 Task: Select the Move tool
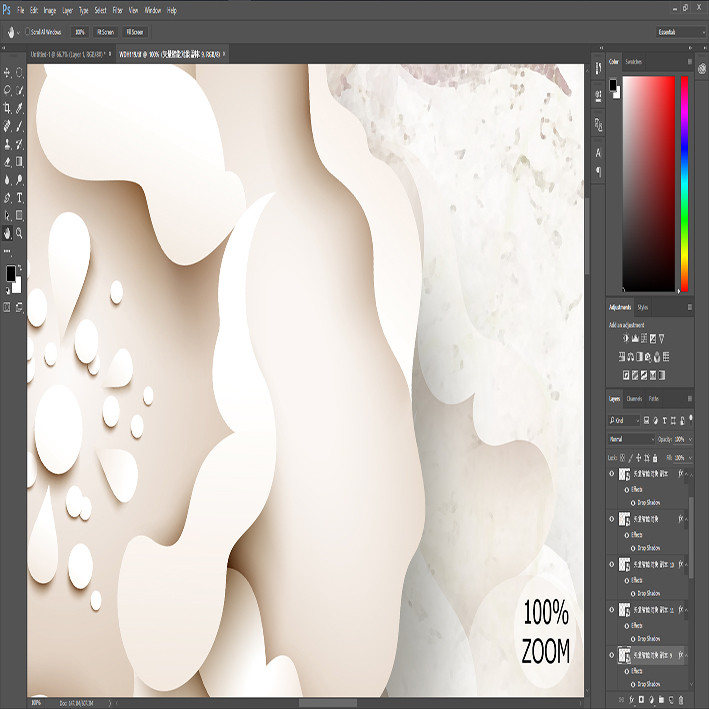click(7, 72)
